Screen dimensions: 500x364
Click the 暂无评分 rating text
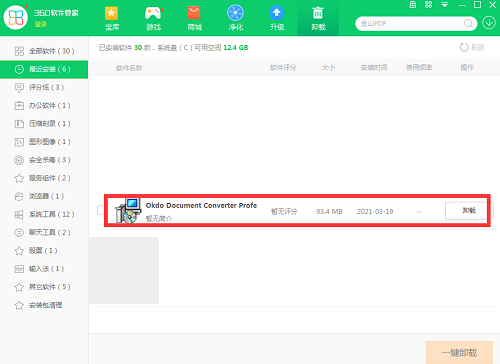click(284, 211)
